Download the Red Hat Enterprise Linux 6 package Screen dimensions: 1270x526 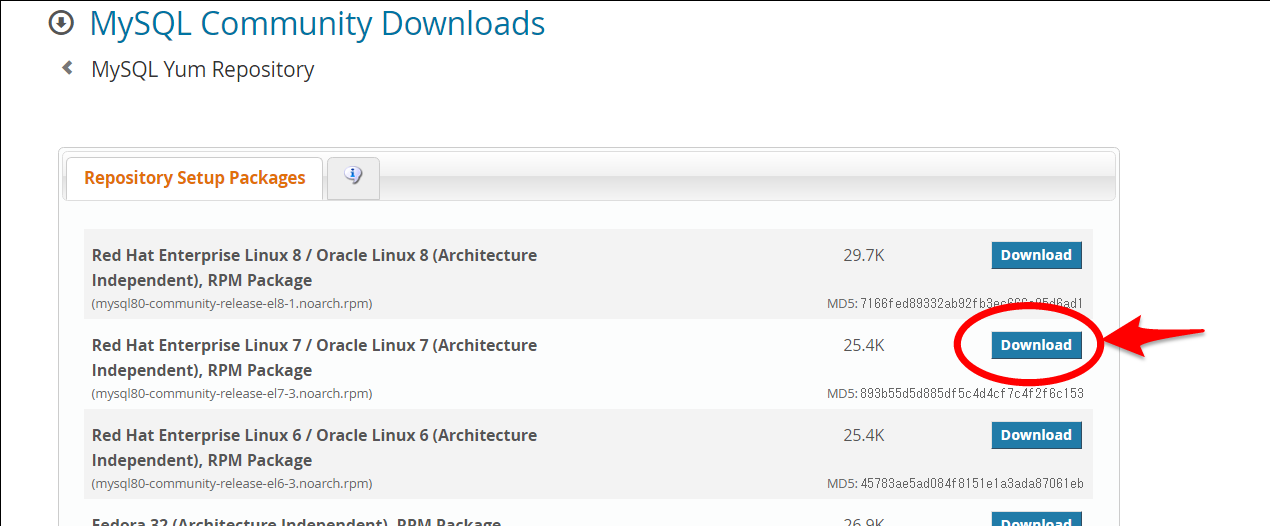pyautogui.click(x=1036, y=435)
